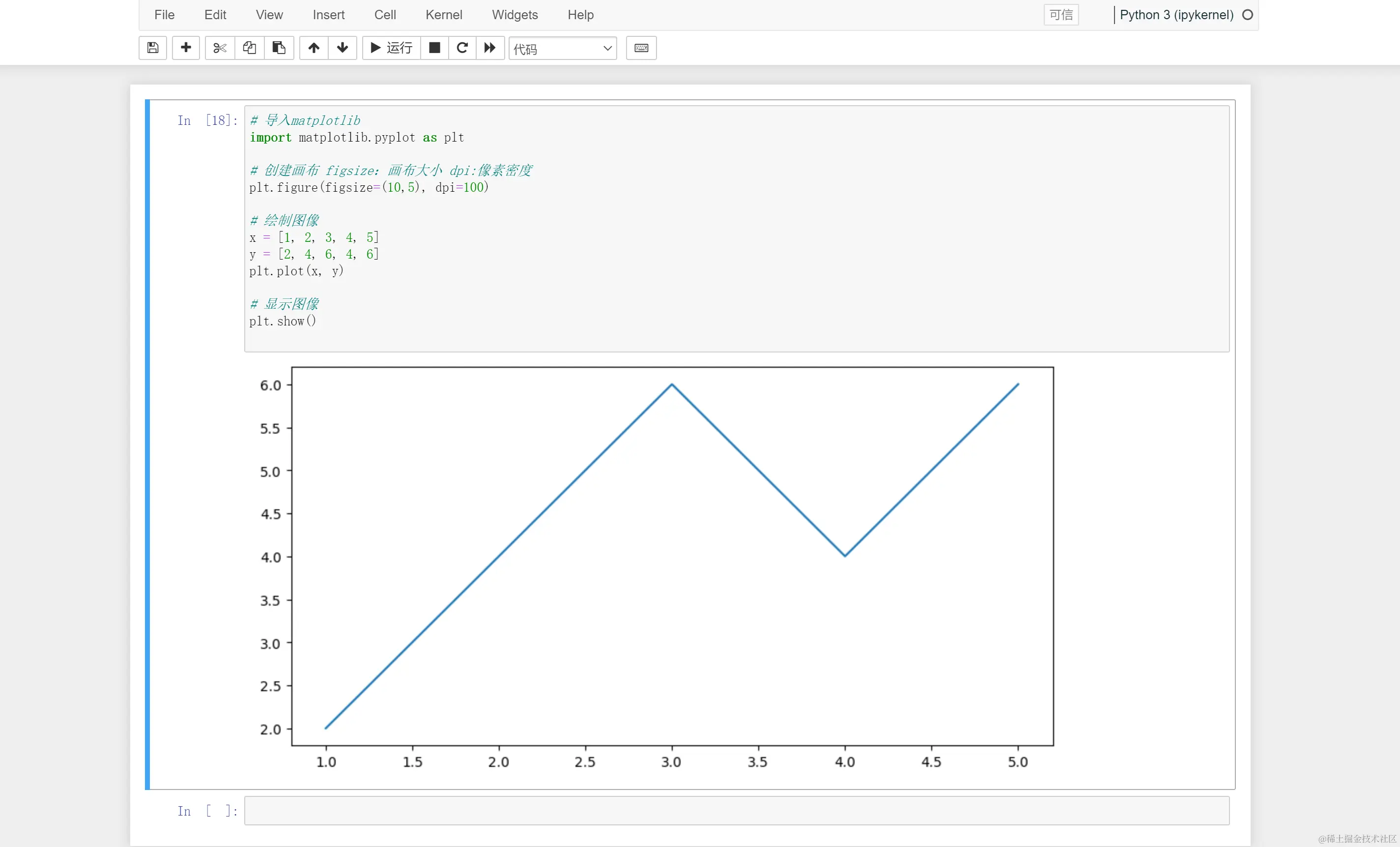
Task: Insert a cell below with the plus icon
Action: click(185, 48)
